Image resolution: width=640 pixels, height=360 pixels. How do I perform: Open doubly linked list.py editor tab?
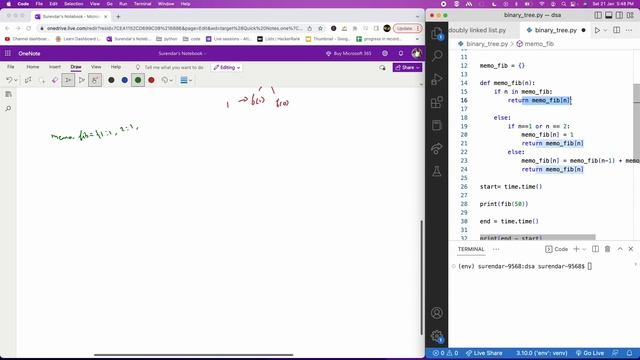coord(477,30)
